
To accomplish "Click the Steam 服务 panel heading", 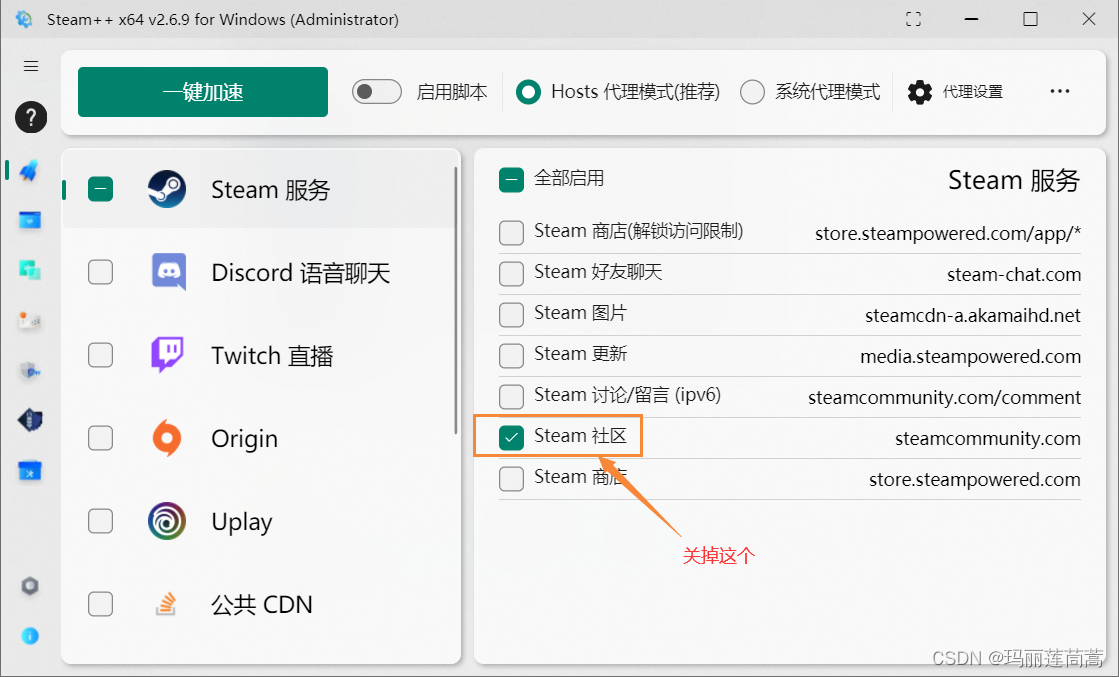I will tap(1013, 180).
